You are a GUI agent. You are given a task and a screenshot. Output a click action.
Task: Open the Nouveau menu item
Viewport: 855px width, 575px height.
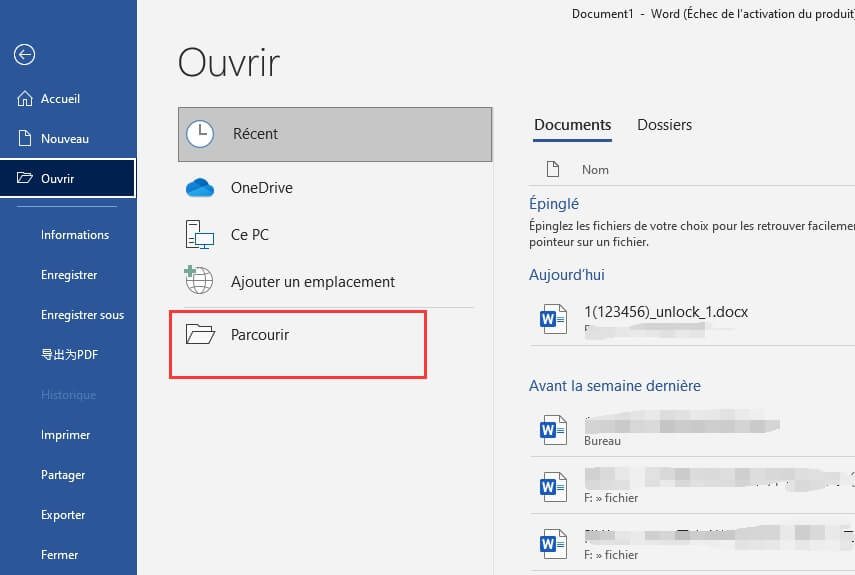[x=65, y=139]
